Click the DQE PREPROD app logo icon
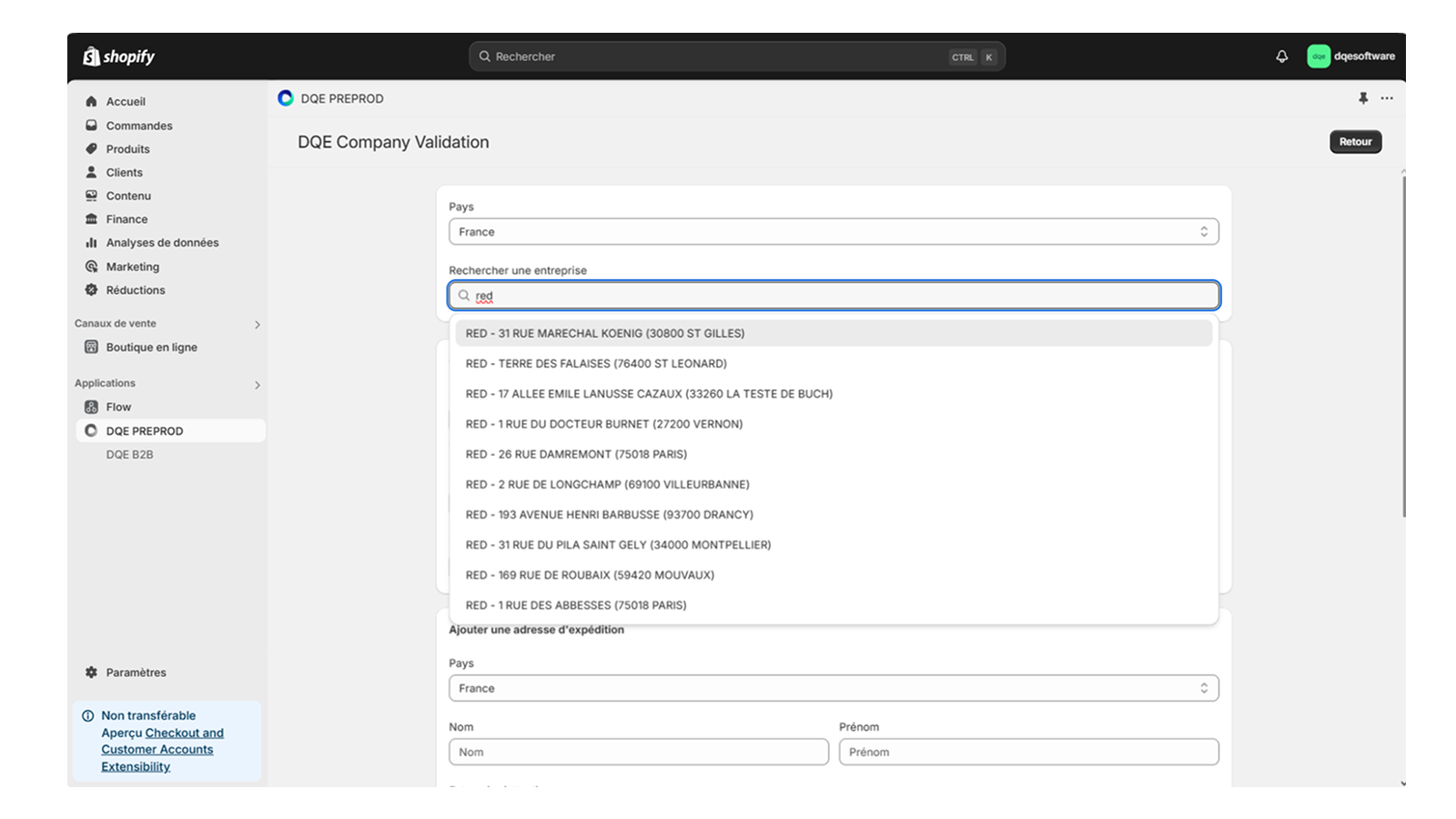Screen dimensions: 1456x819 (x=286, y=98)
